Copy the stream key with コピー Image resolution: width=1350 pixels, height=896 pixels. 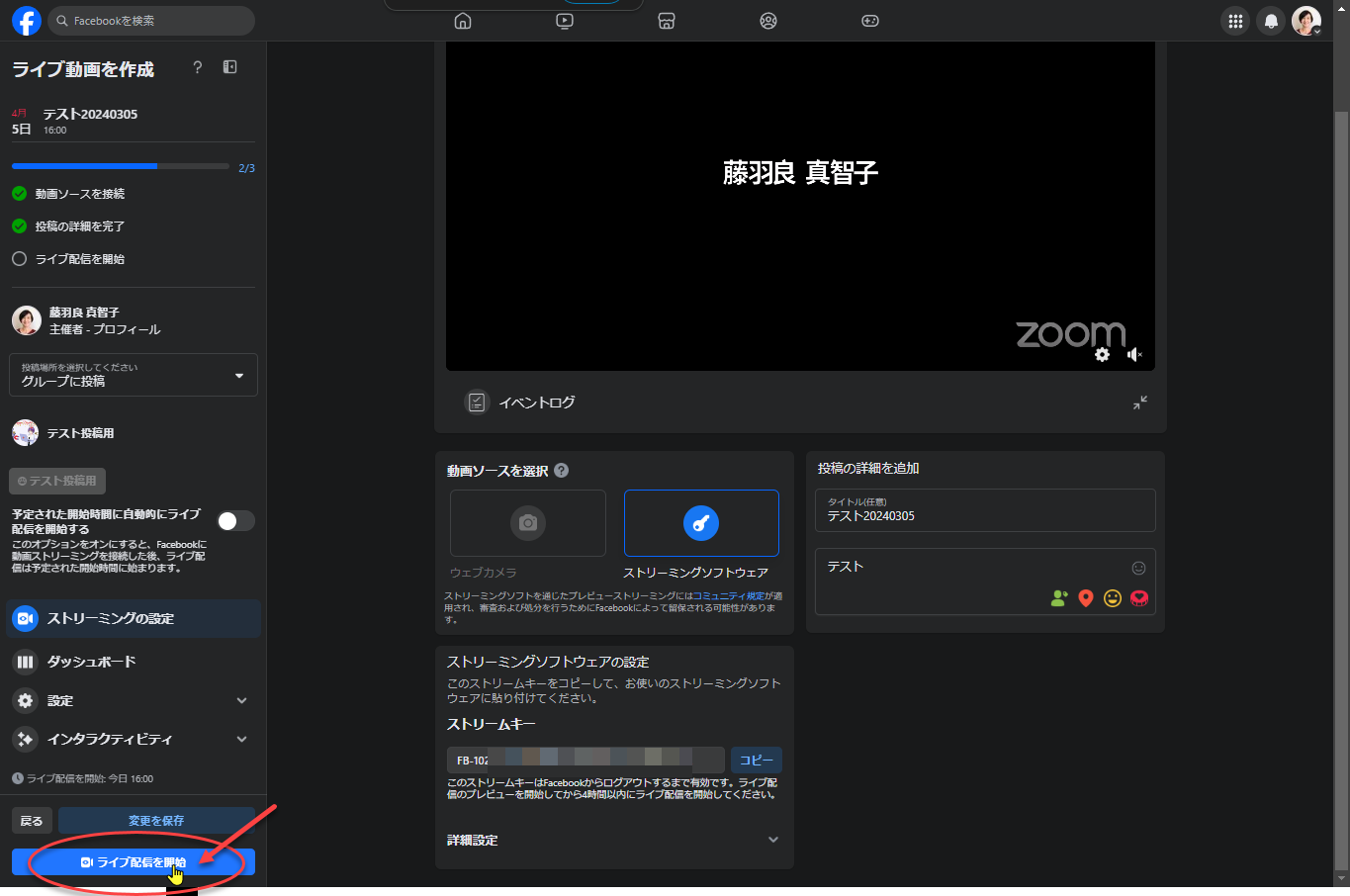click(757, 760)
